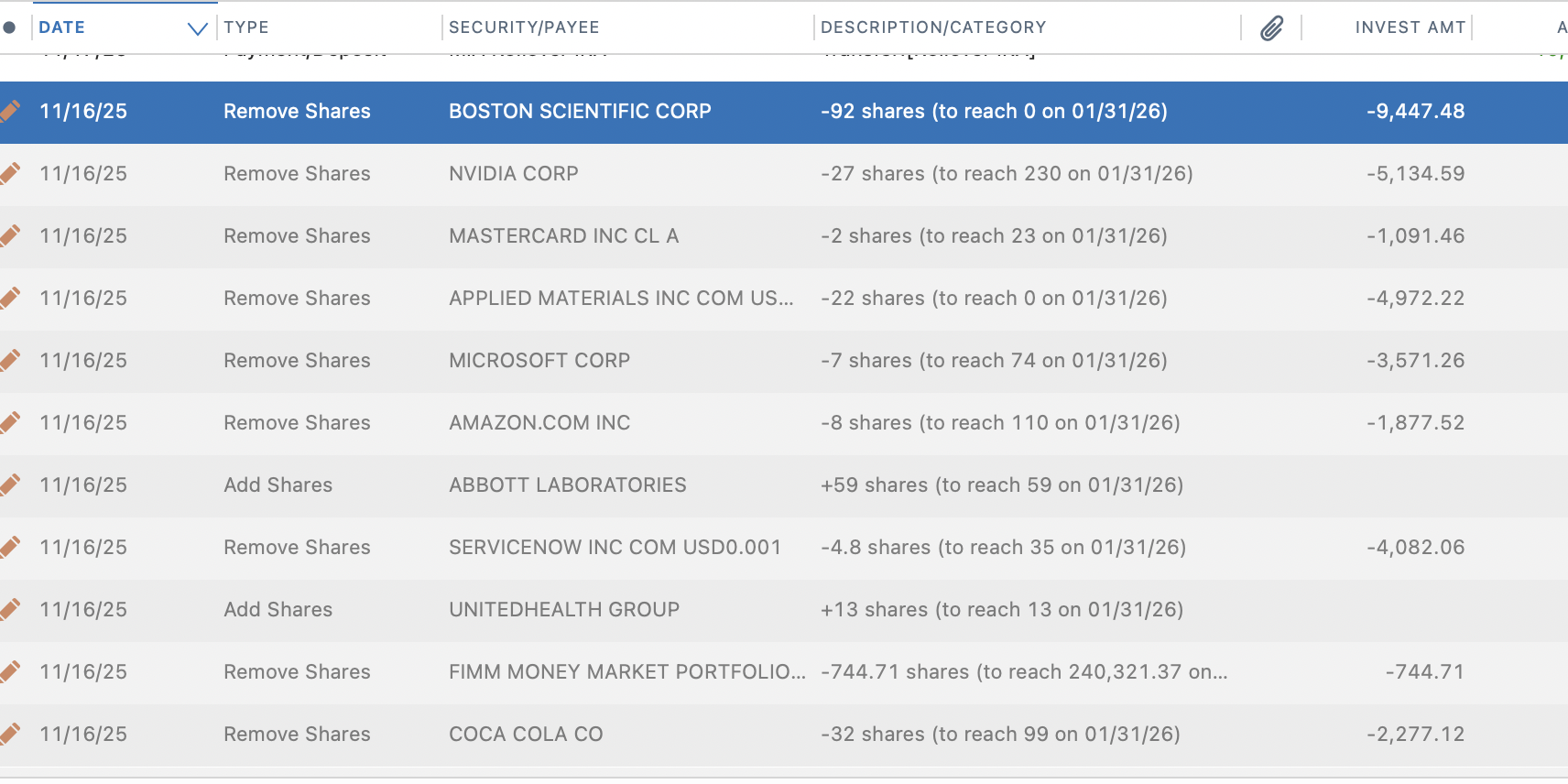Click pencil icon on Coca Cola row
The height and width of the screenshot is (784, 1568).
(10, 735)
